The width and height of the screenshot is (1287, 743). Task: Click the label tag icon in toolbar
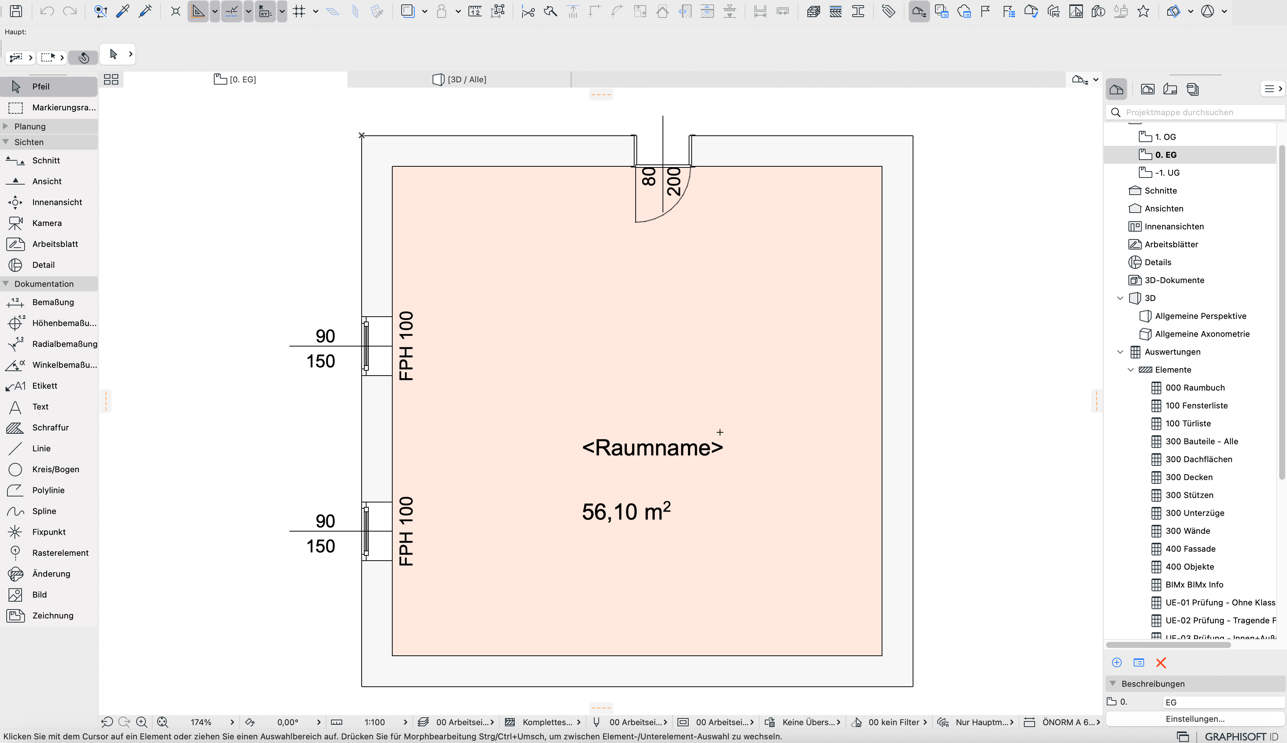point(888,12)
